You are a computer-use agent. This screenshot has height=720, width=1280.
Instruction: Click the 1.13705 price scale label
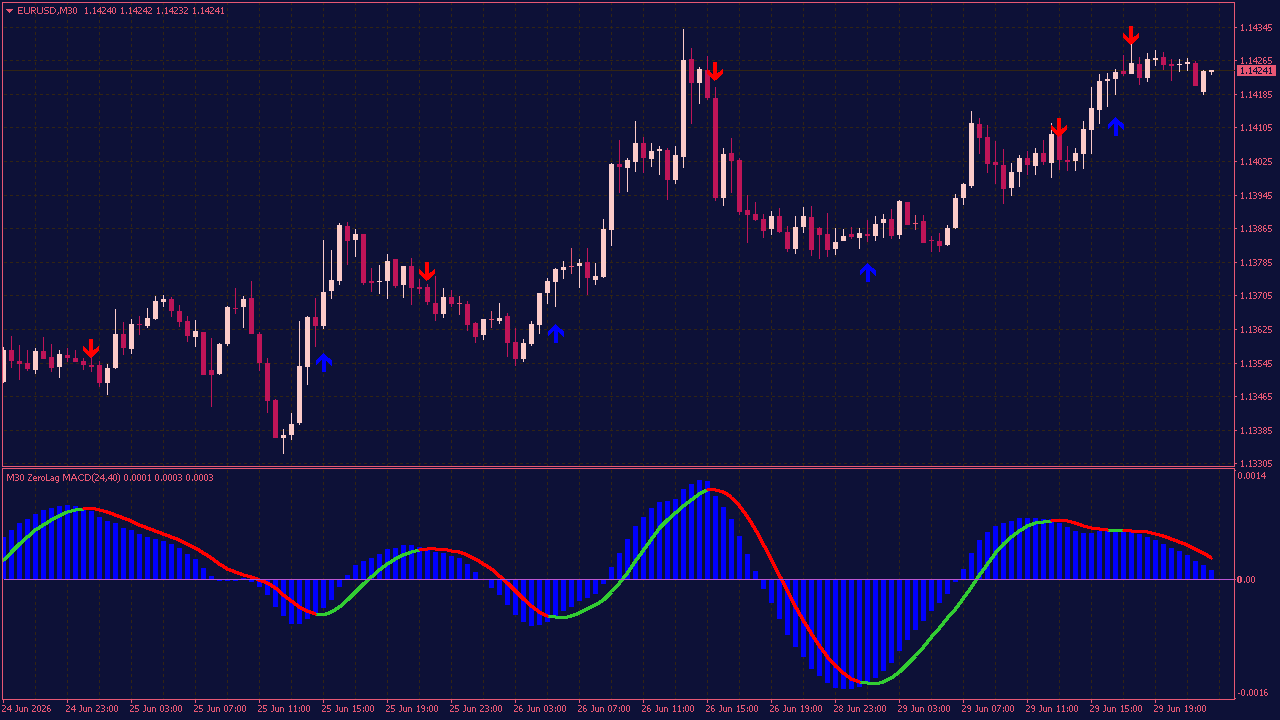click(1255, 296)
